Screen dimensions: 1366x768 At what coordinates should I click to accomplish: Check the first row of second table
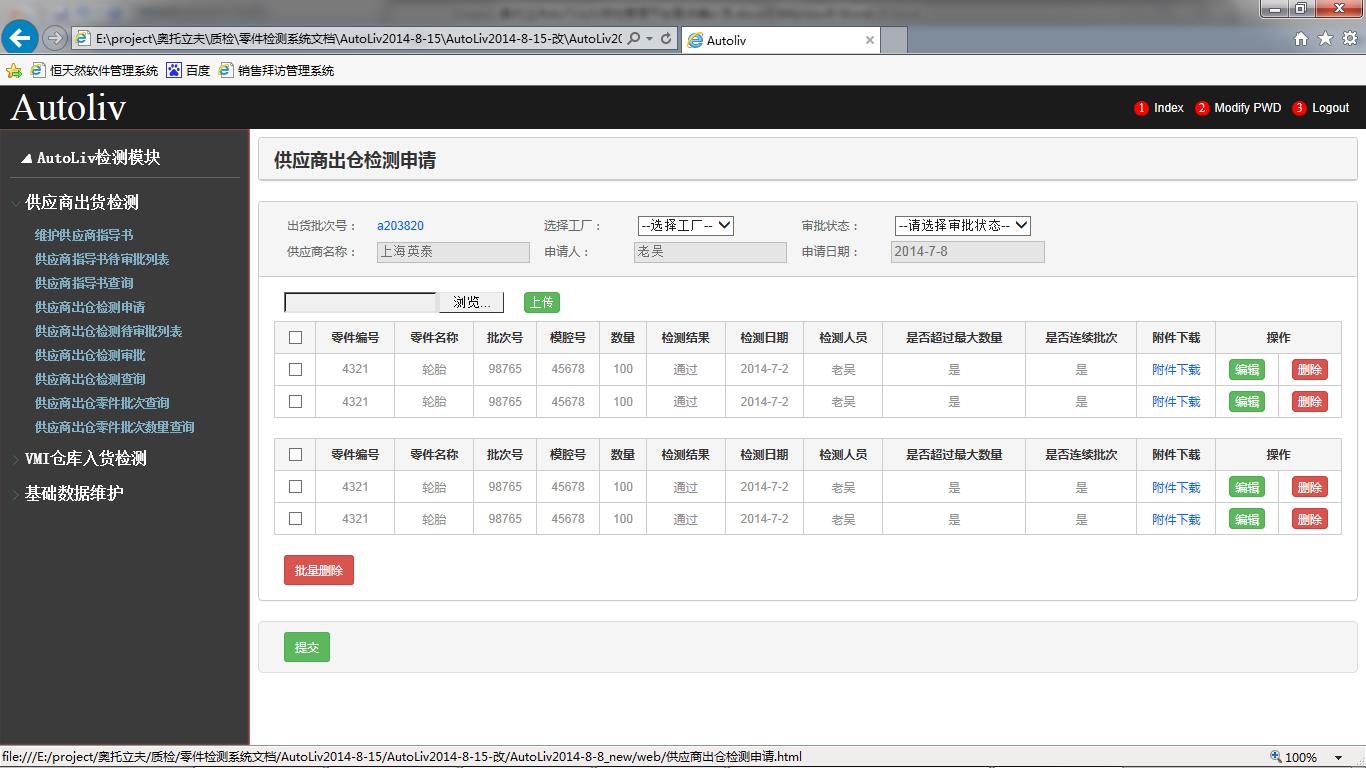295,486
